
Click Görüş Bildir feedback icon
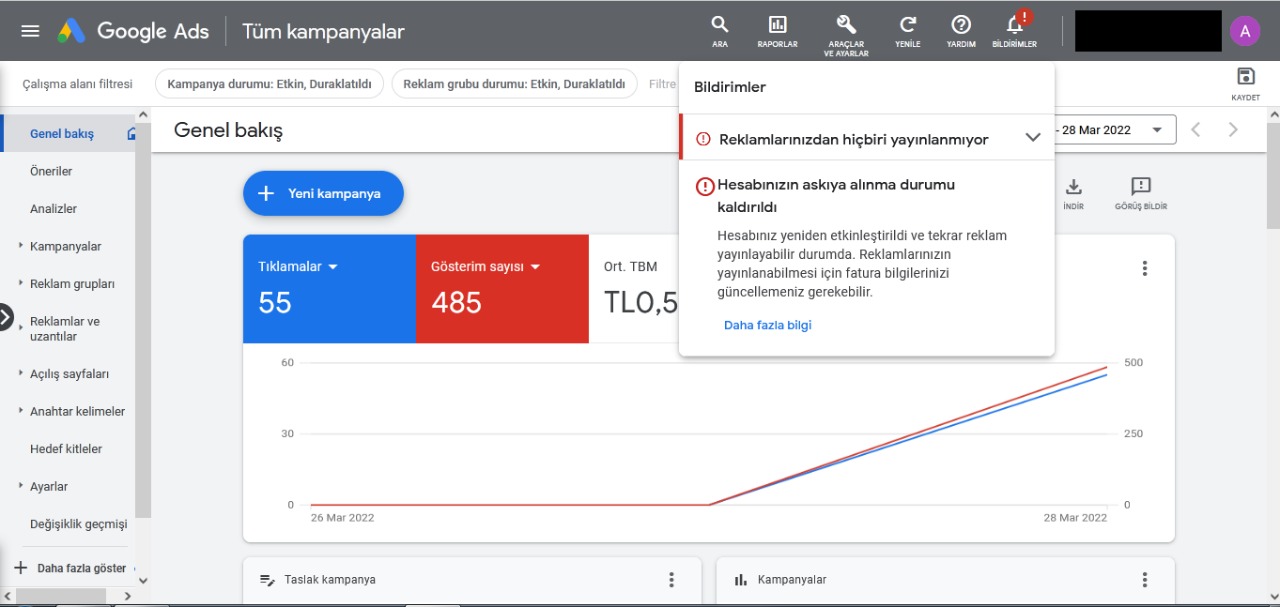[1141, 193]
